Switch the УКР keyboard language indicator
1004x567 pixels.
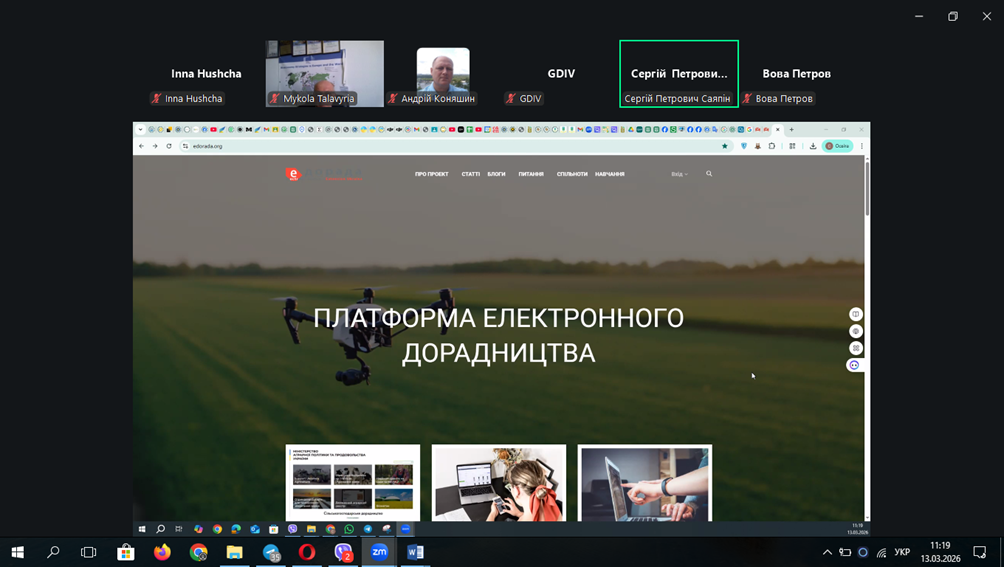click(902, 552)
